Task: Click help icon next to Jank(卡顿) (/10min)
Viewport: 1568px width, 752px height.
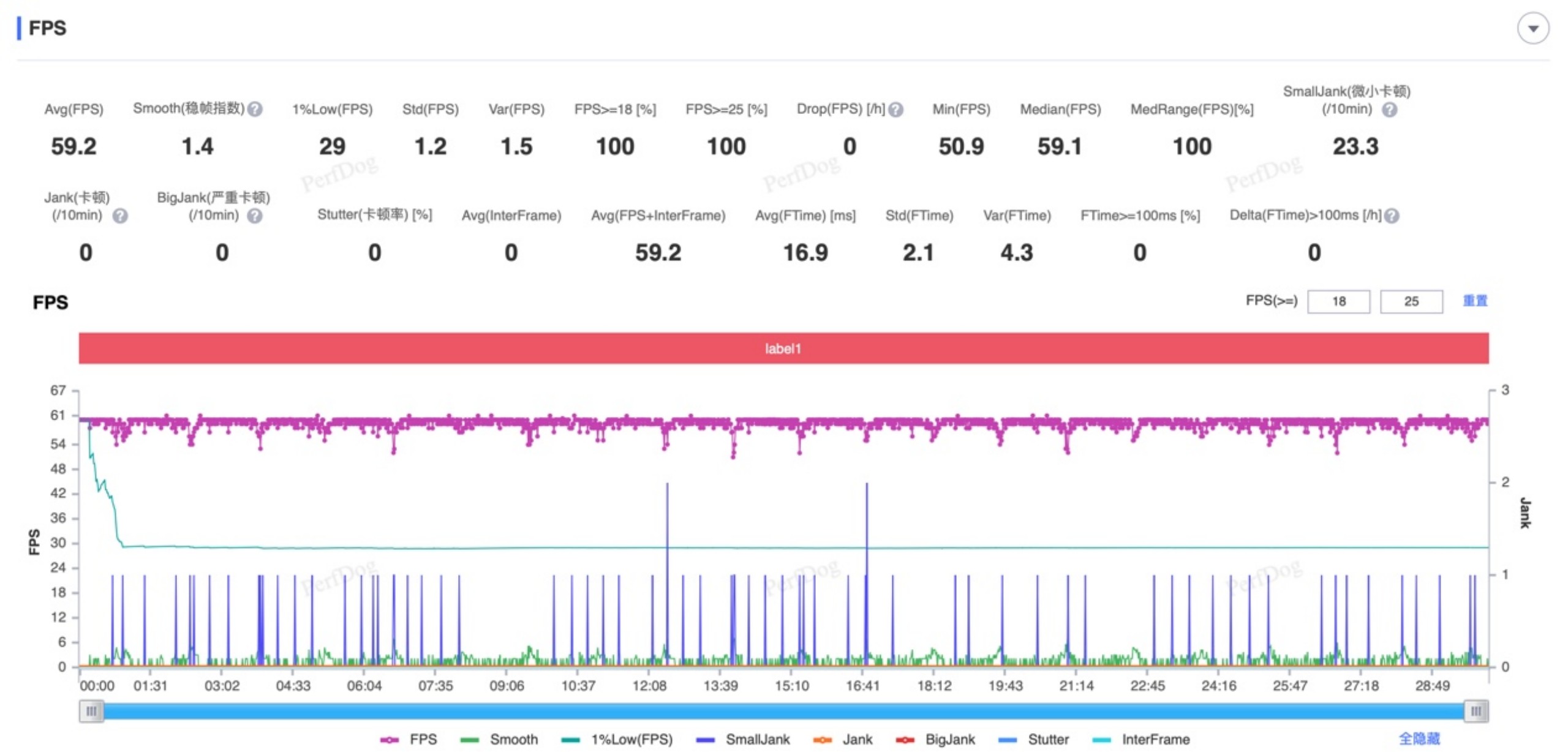Action: point(120,216)
